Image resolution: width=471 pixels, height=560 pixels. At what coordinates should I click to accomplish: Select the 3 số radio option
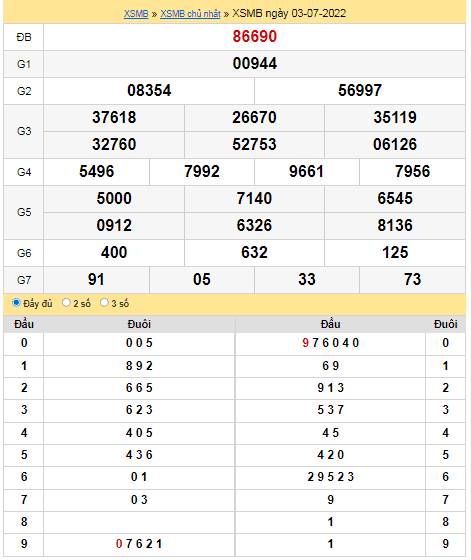[104, 303]
